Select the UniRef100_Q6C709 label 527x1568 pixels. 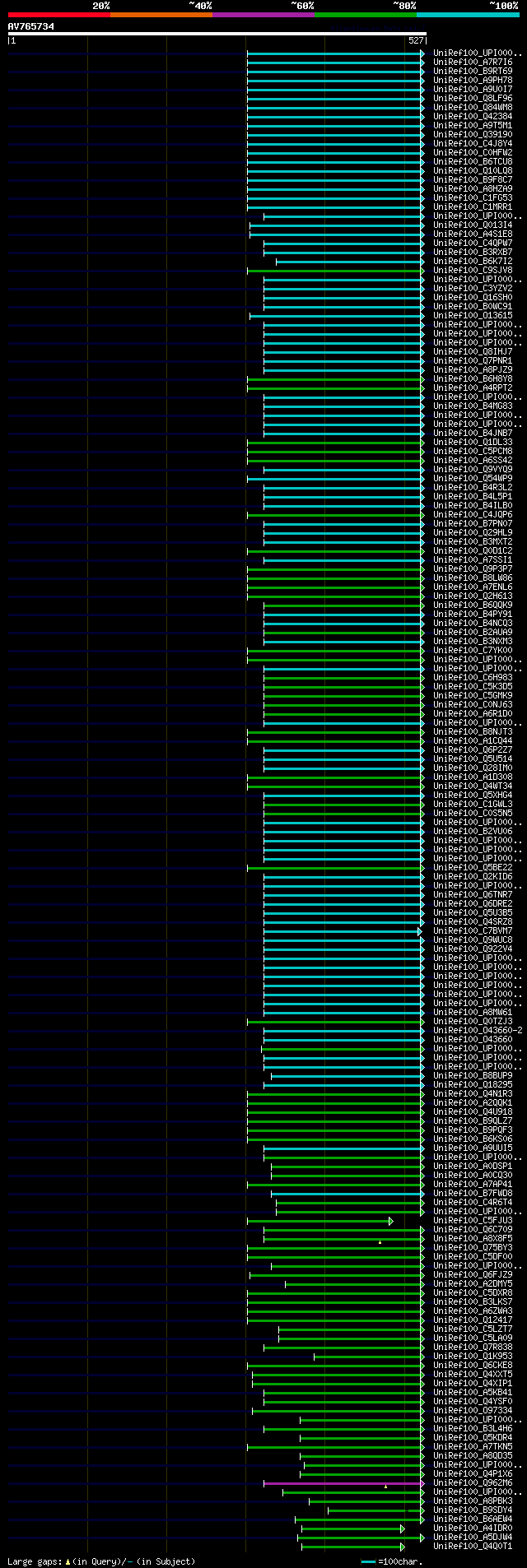click(x=473, y=1229)
